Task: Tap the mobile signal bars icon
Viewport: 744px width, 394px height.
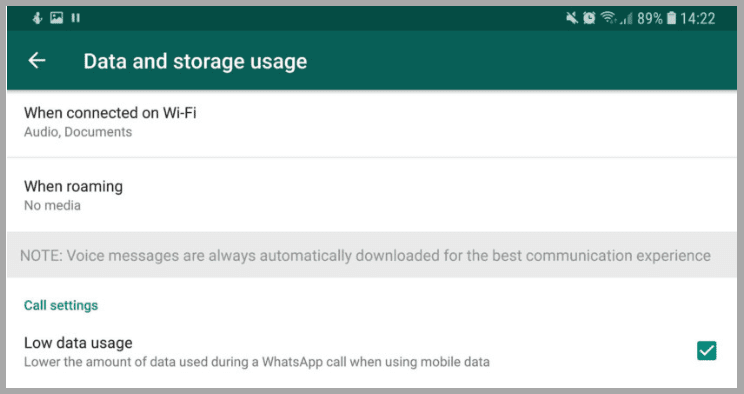Action: 626,19
